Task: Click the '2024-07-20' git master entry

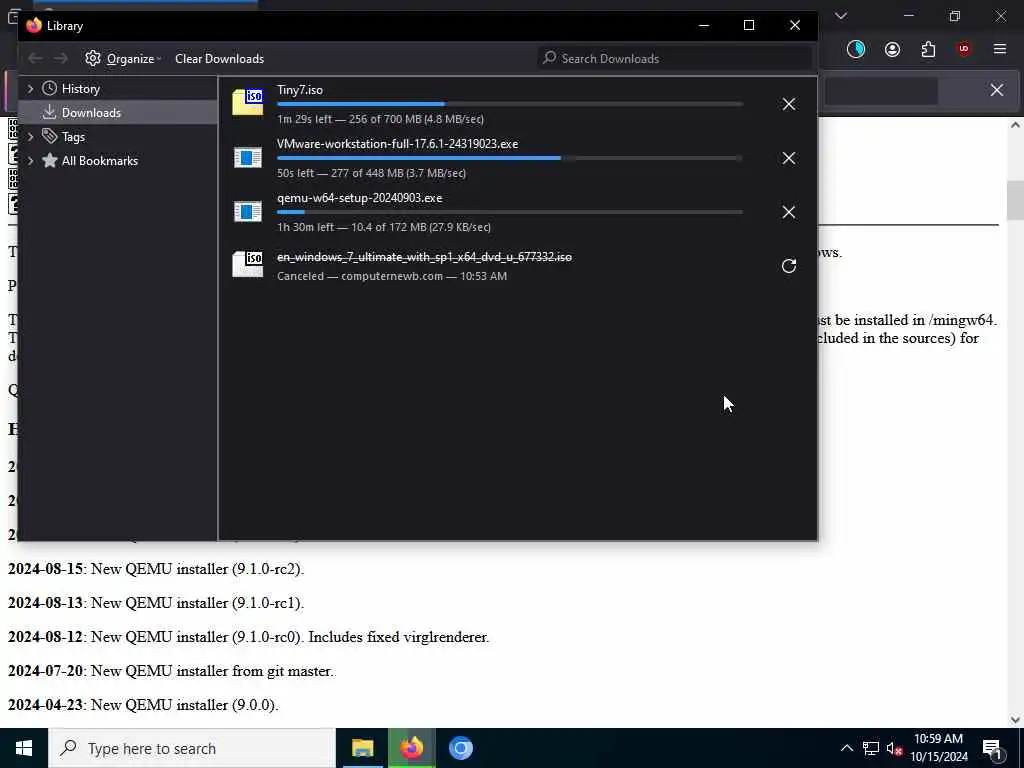Action: tap(171, 671)
